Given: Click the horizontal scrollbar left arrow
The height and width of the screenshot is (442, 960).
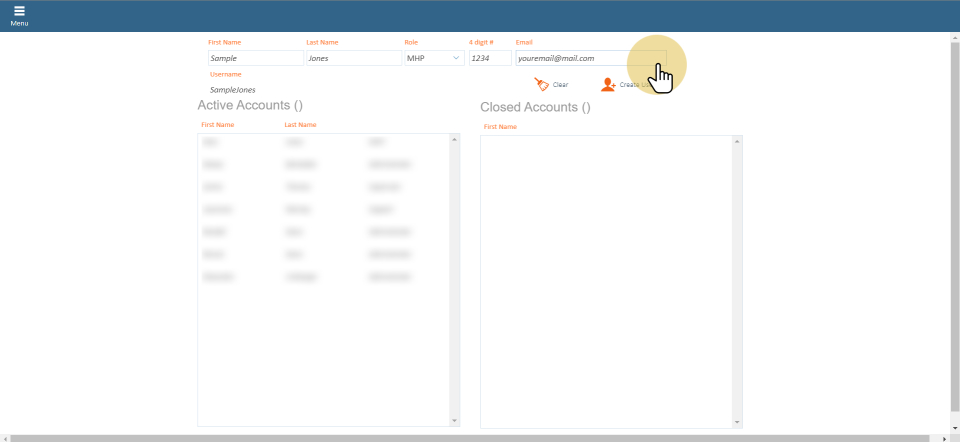Looking at the screenshot, I should (5, 438).
